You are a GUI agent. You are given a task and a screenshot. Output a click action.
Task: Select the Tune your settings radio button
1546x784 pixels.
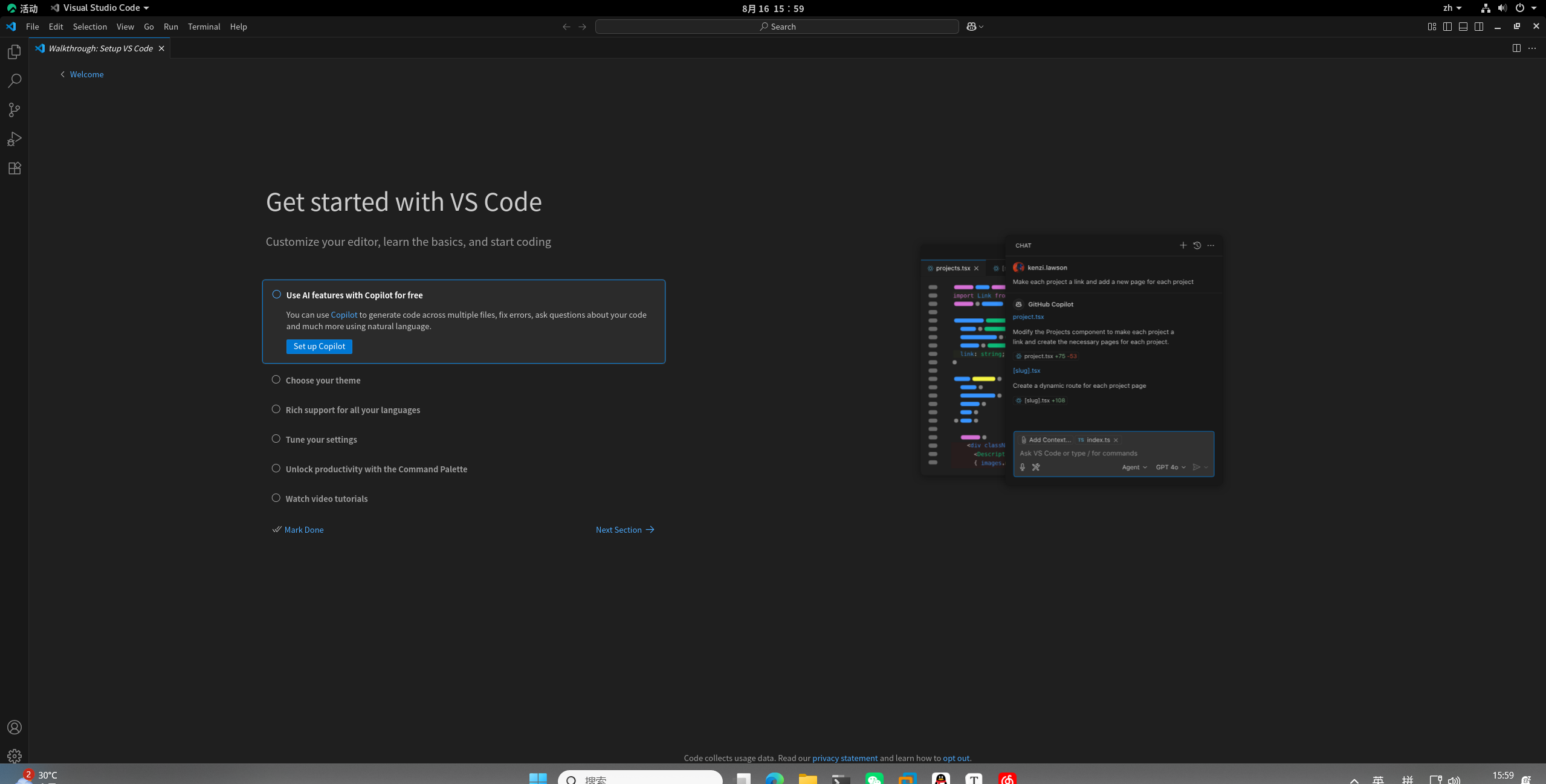[276, 439]
